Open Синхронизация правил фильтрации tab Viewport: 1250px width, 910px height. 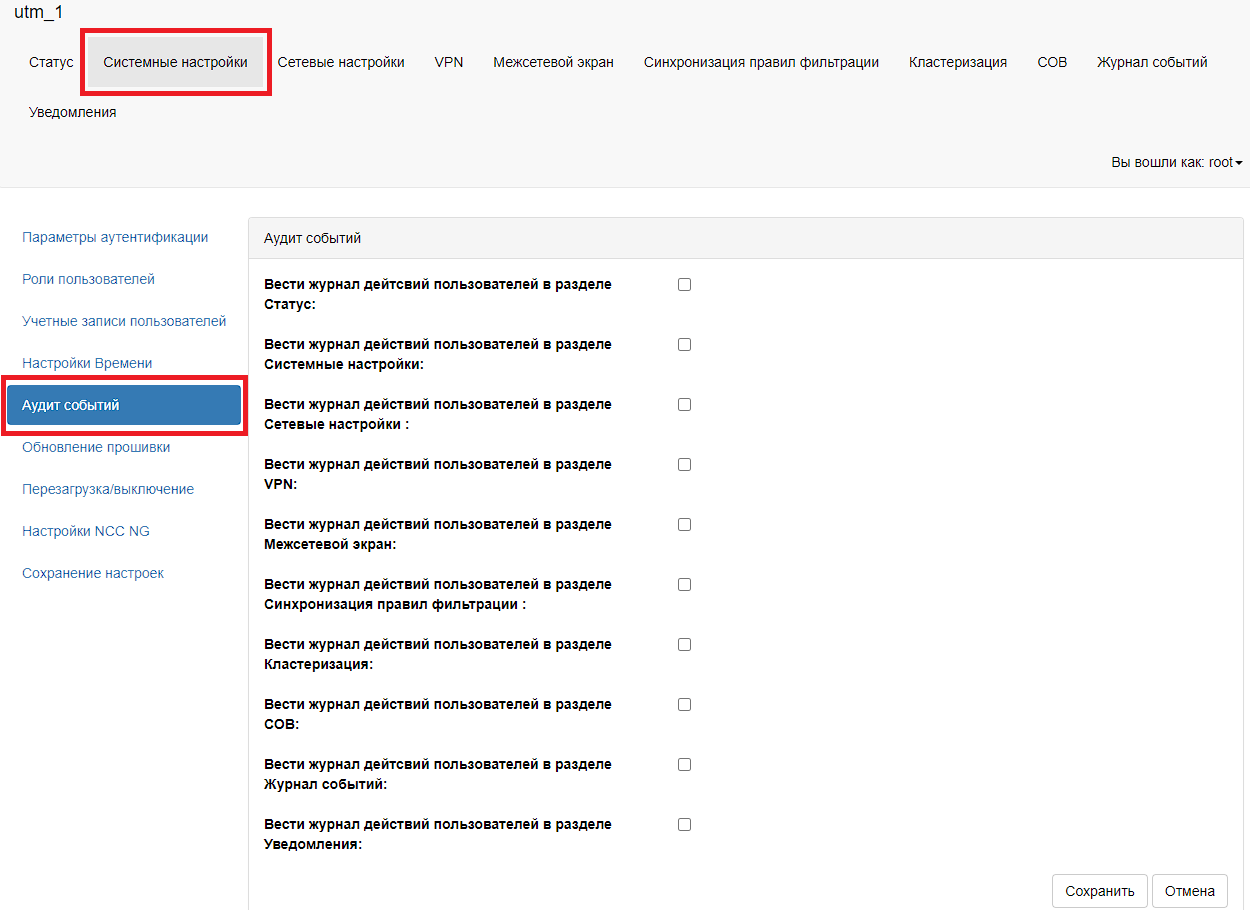point(761,62)
